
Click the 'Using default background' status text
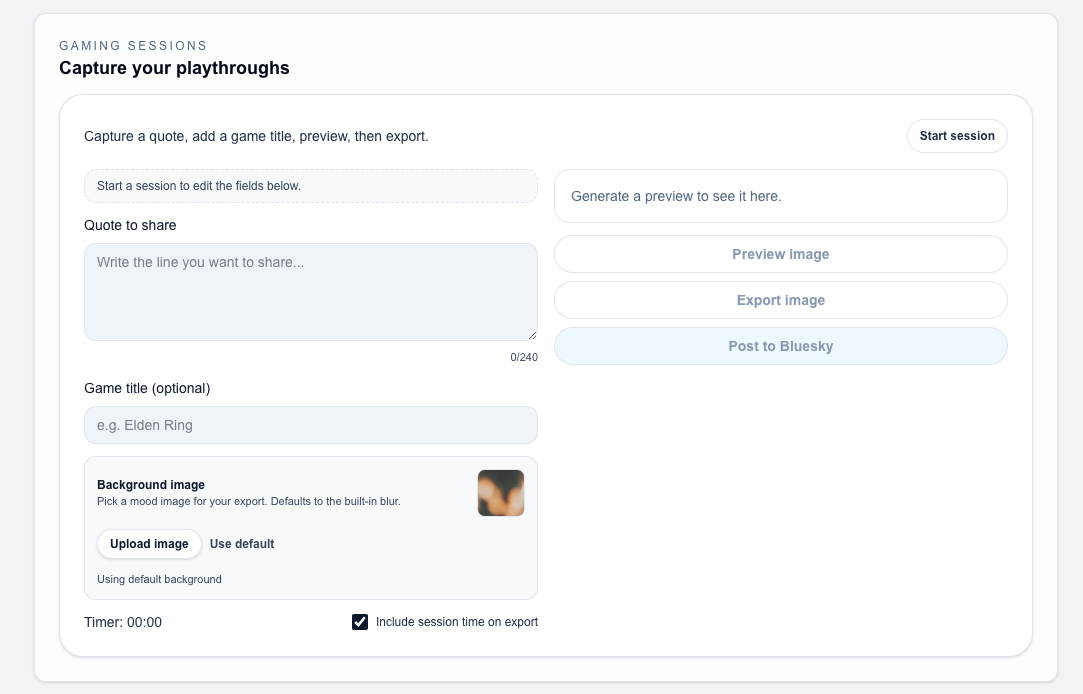[x=159, y=579]
